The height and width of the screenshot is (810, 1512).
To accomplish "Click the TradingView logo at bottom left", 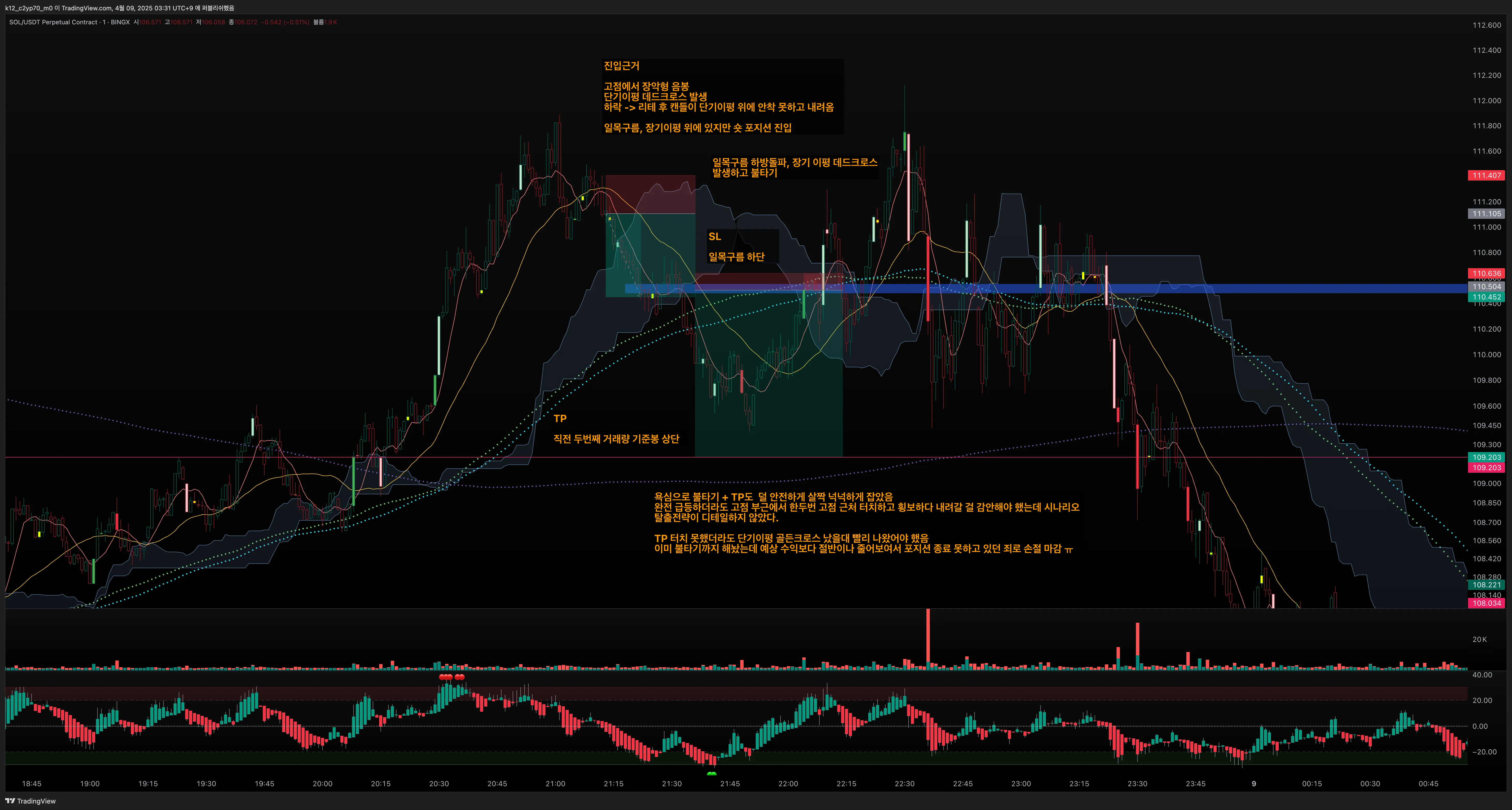I will pyautogui.click(x=31, y=801).
